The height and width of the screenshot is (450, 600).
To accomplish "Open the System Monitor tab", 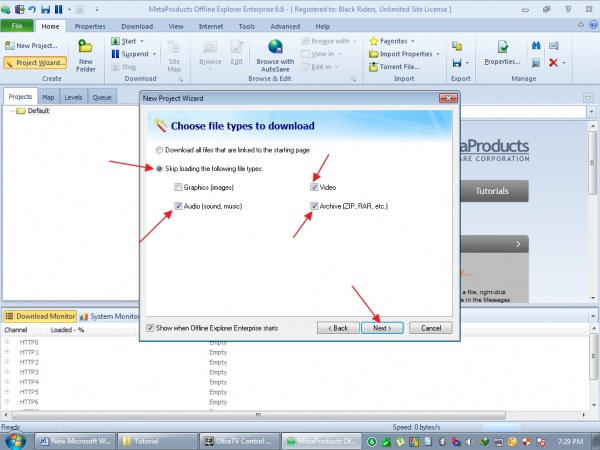I will [x=110, y=316].
